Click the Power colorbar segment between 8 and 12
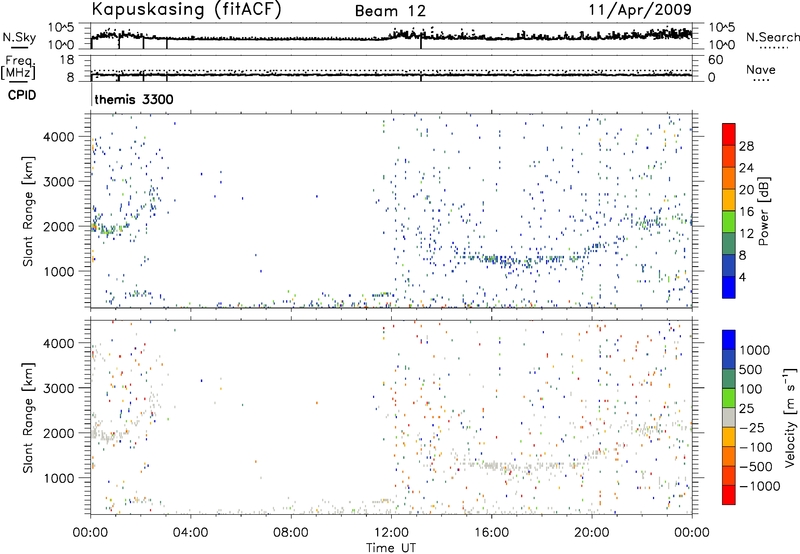 tap(729, 244)
